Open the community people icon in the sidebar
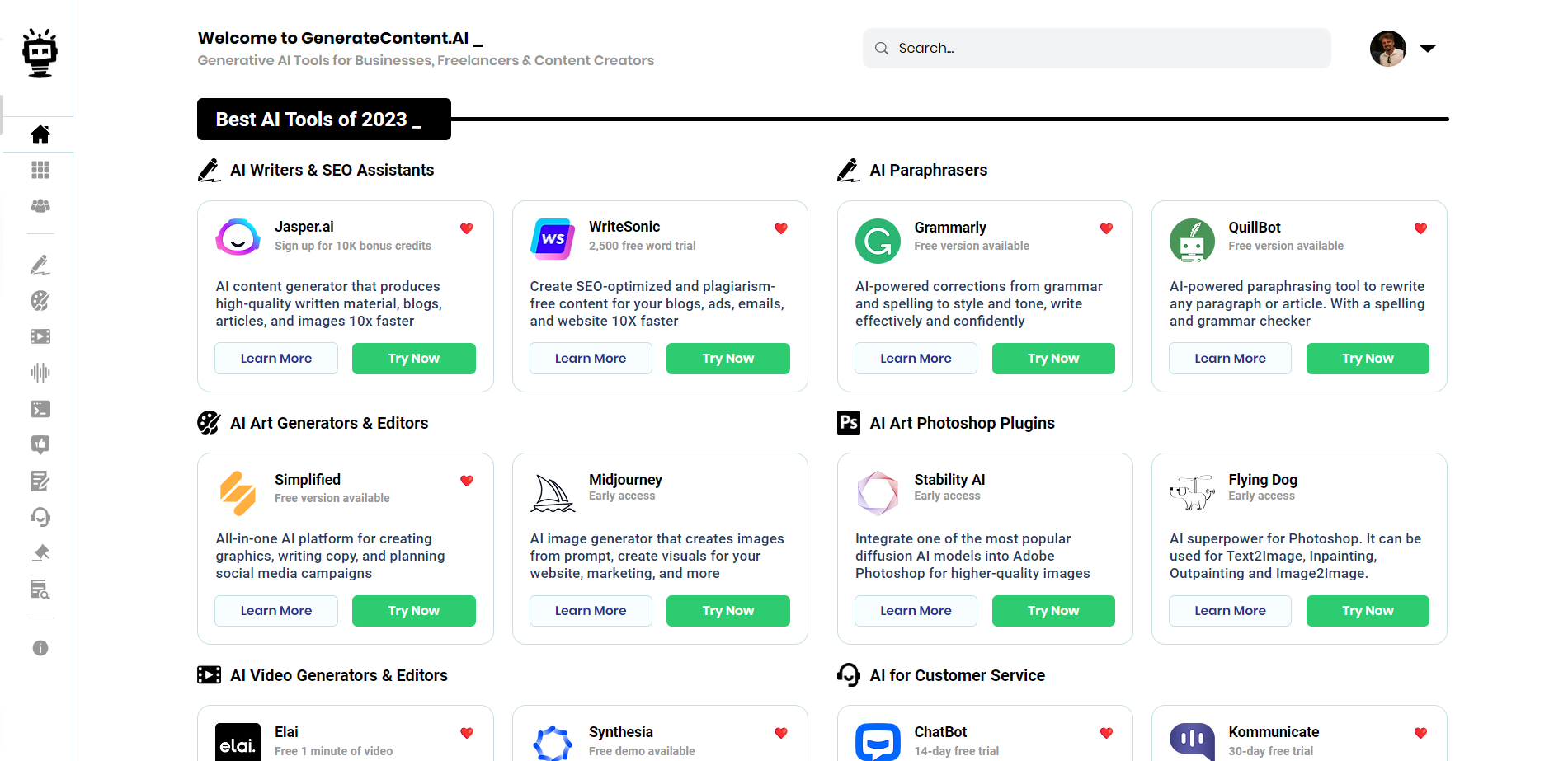This screenshot has width=1568, height=761. pos(40,206)
